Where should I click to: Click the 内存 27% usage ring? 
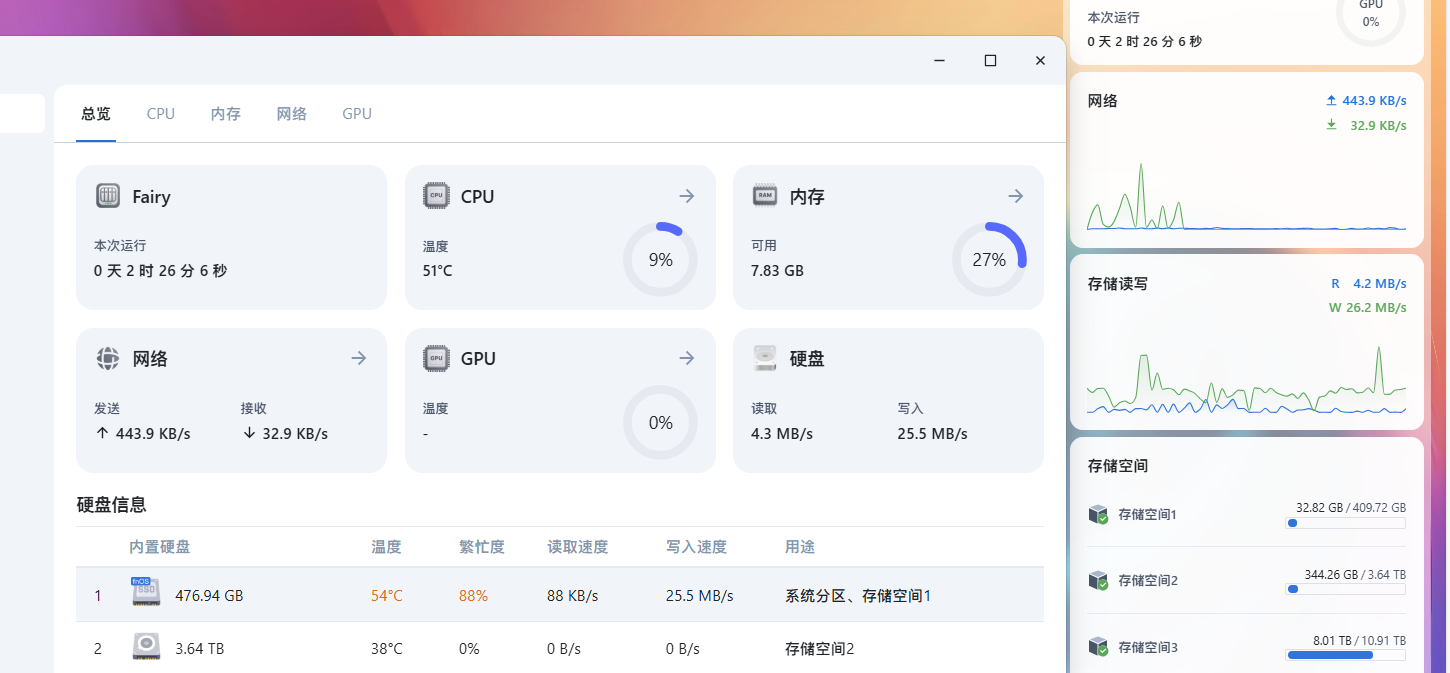[x=989, y=259]
